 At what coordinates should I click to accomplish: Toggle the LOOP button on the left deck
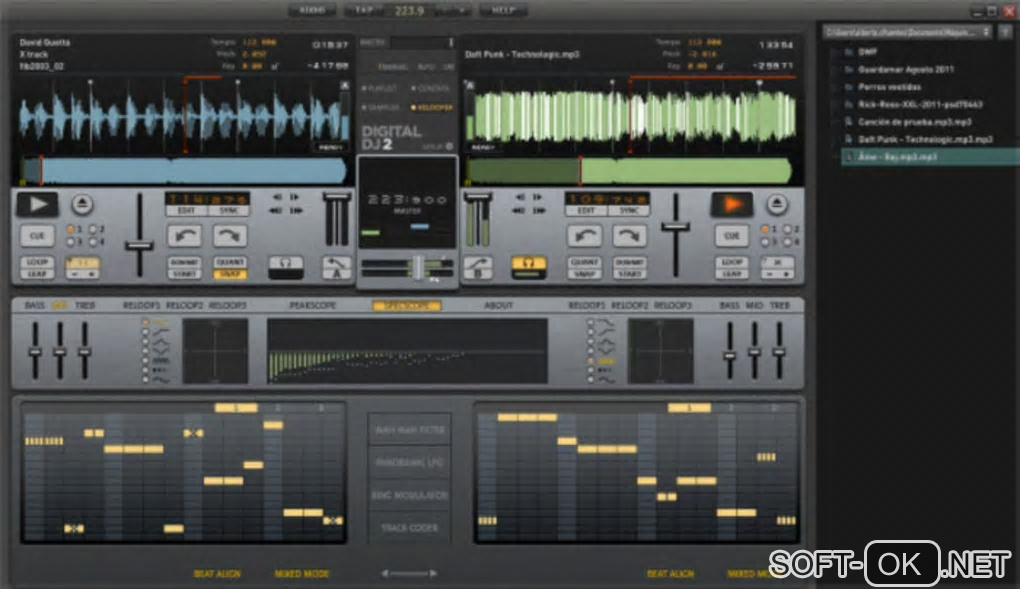click(x=37, y=262)
